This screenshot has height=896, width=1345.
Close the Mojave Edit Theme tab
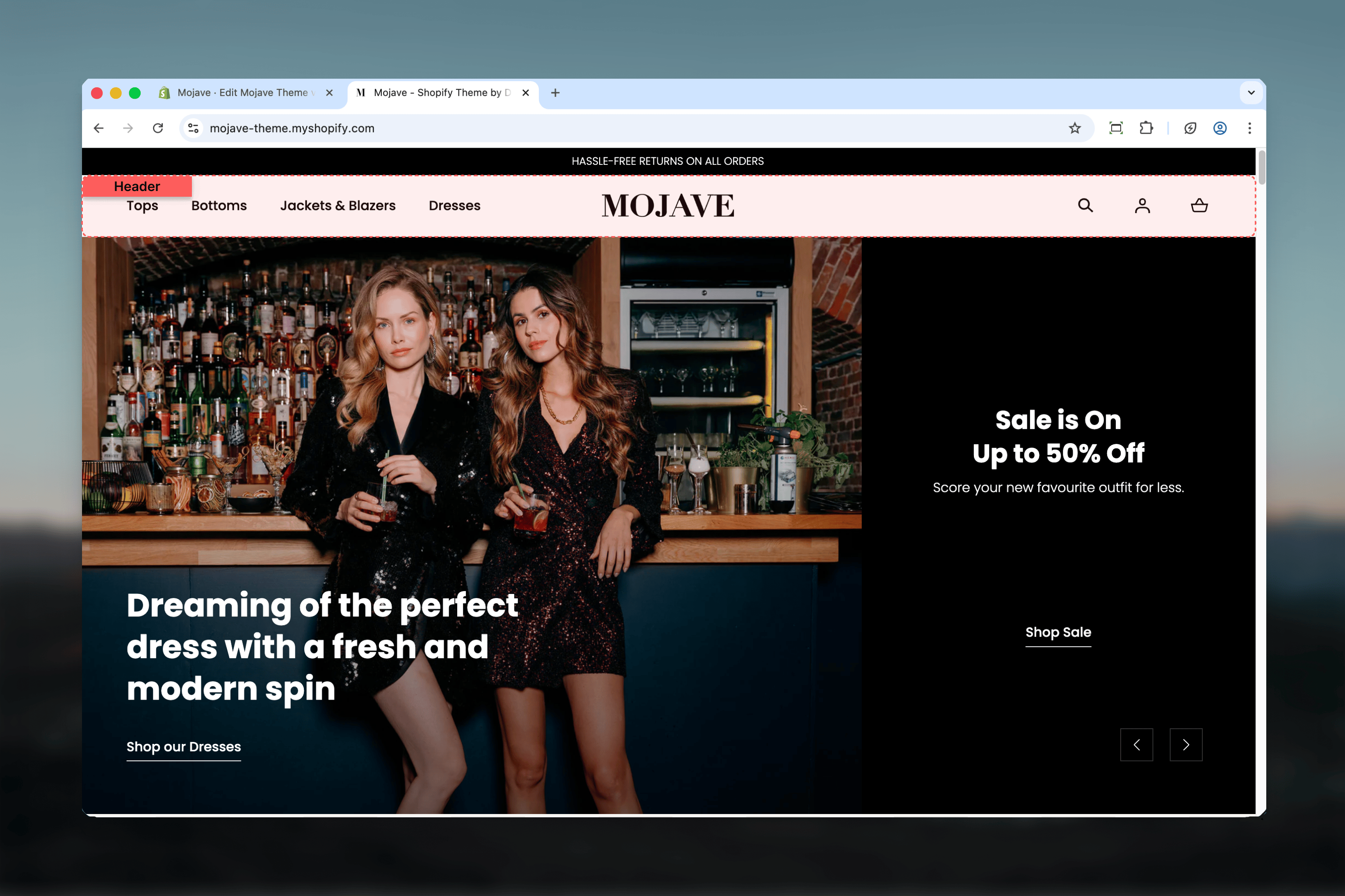(x=329, y=93)
